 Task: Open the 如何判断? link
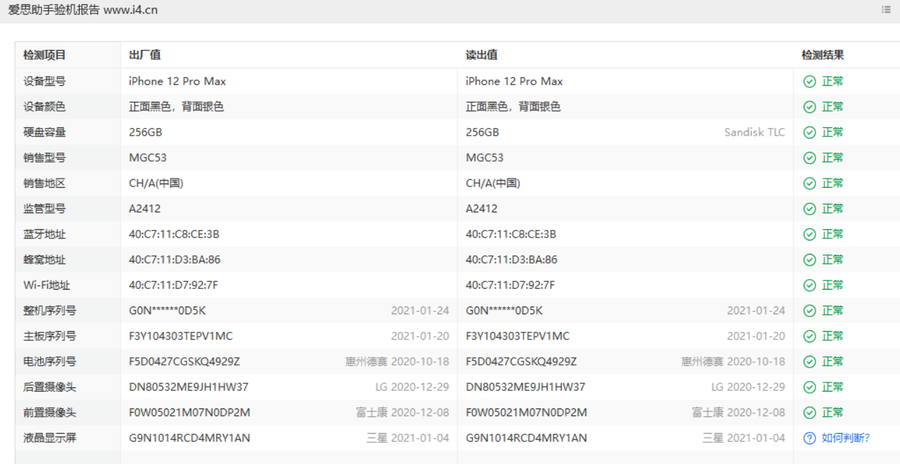click(x=845, y=438)
